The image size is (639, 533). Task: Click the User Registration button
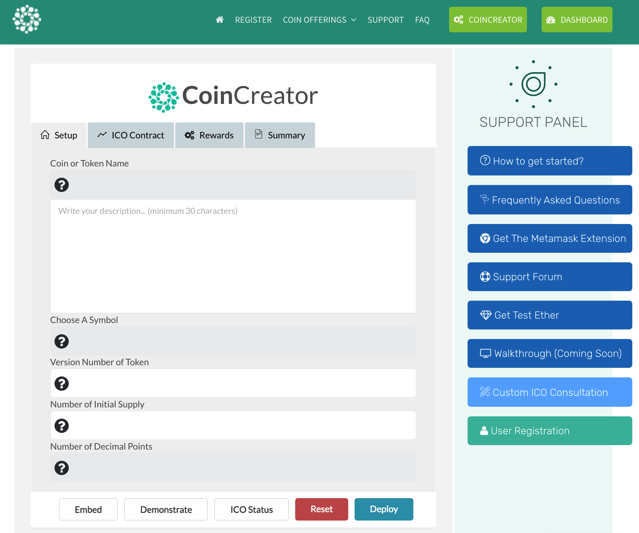[x=550, y=431]
